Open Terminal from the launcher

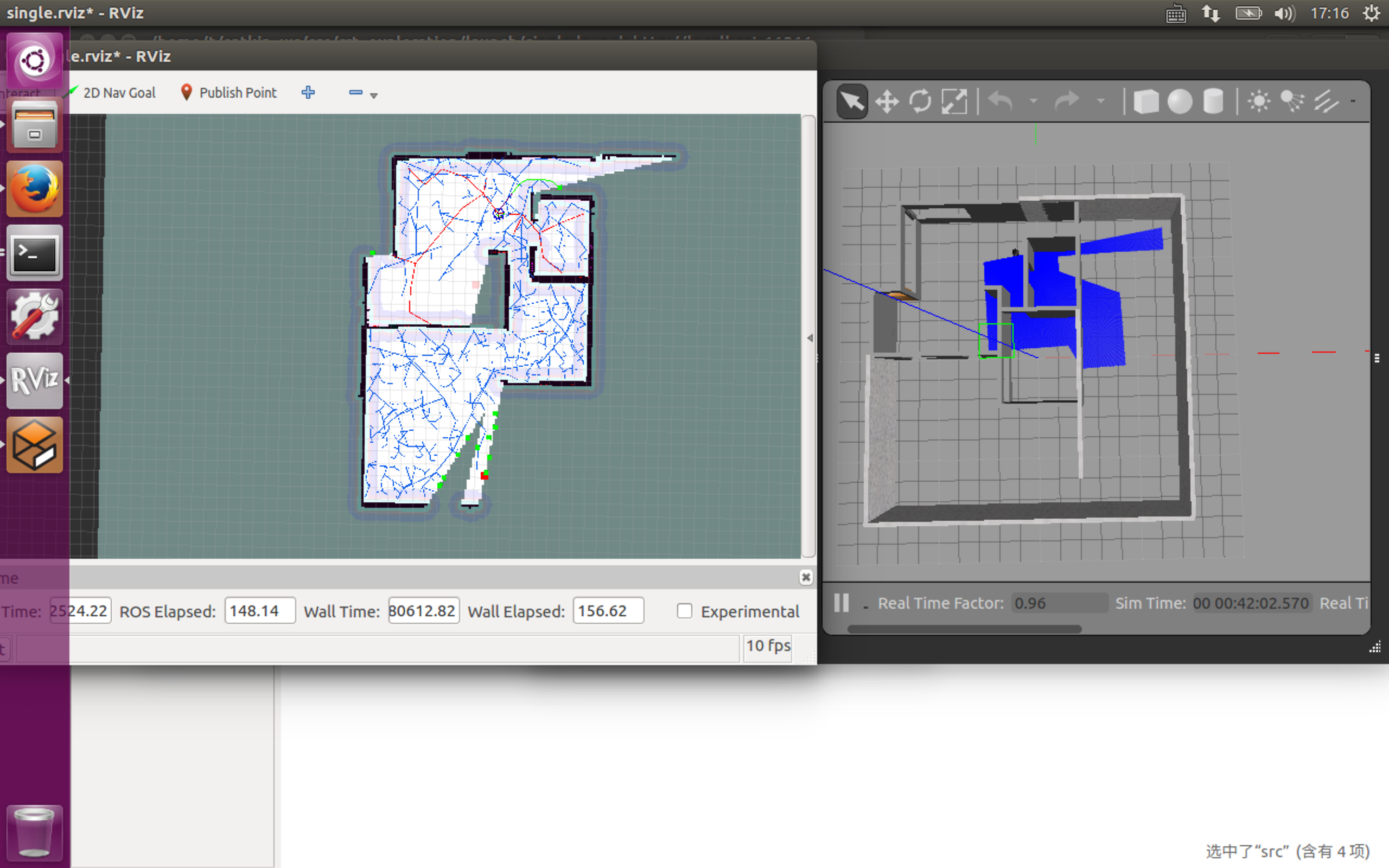tap(34, 253)
